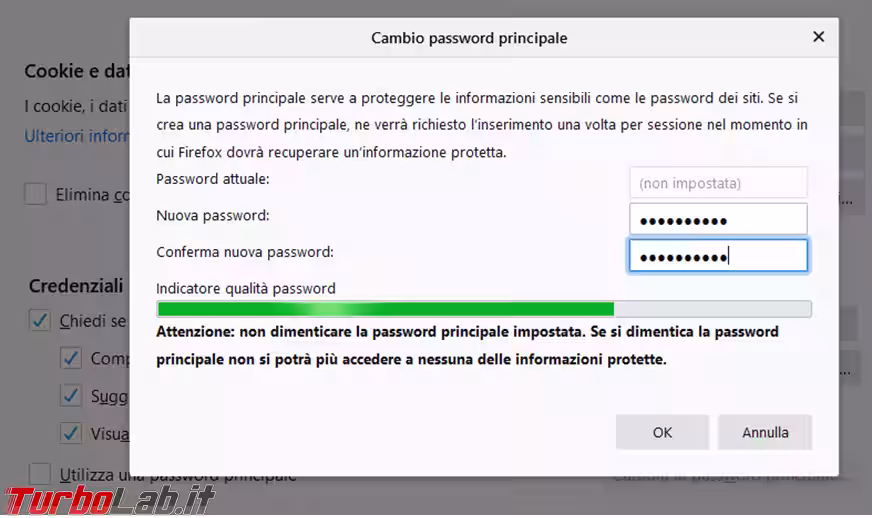Click the Indicatore qualità password label
Image resolution: width=872 pixels, height=518 pixels.
(246, 288)
